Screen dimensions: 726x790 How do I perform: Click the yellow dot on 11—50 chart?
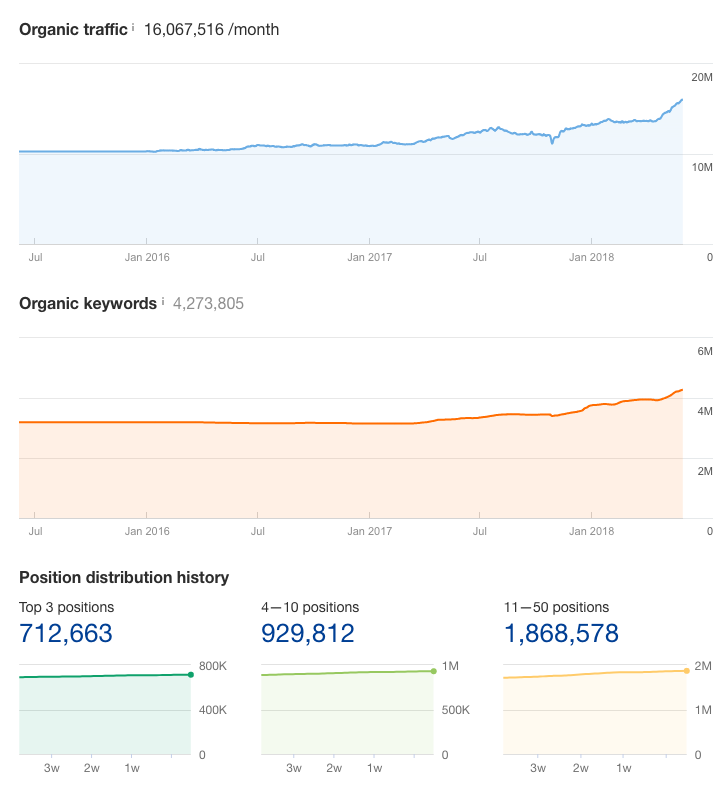687,671
